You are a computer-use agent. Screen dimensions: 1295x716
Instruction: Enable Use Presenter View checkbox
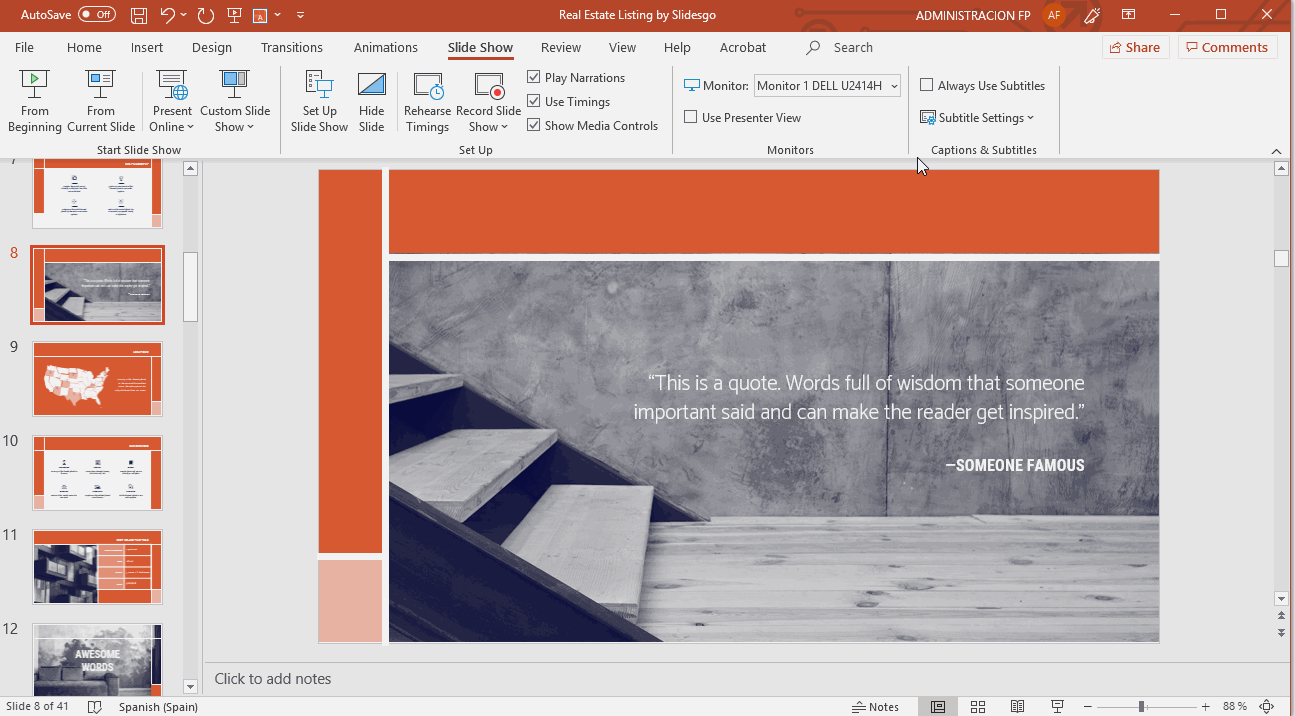point(691,118)
